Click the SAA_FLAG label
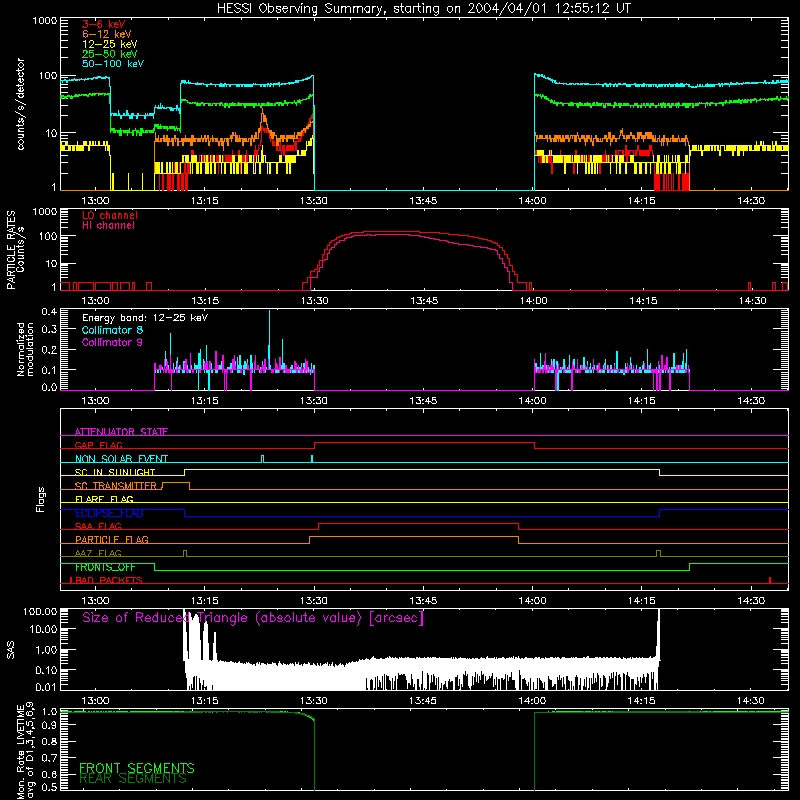Screen dimensions: 800x800 pos(98,526)
